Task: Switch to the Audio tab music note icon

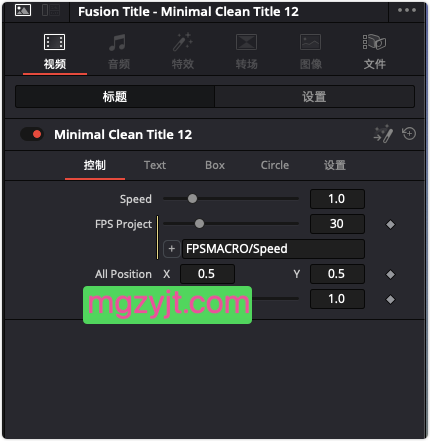Action: pyautogui.click(x=118, y=42)
